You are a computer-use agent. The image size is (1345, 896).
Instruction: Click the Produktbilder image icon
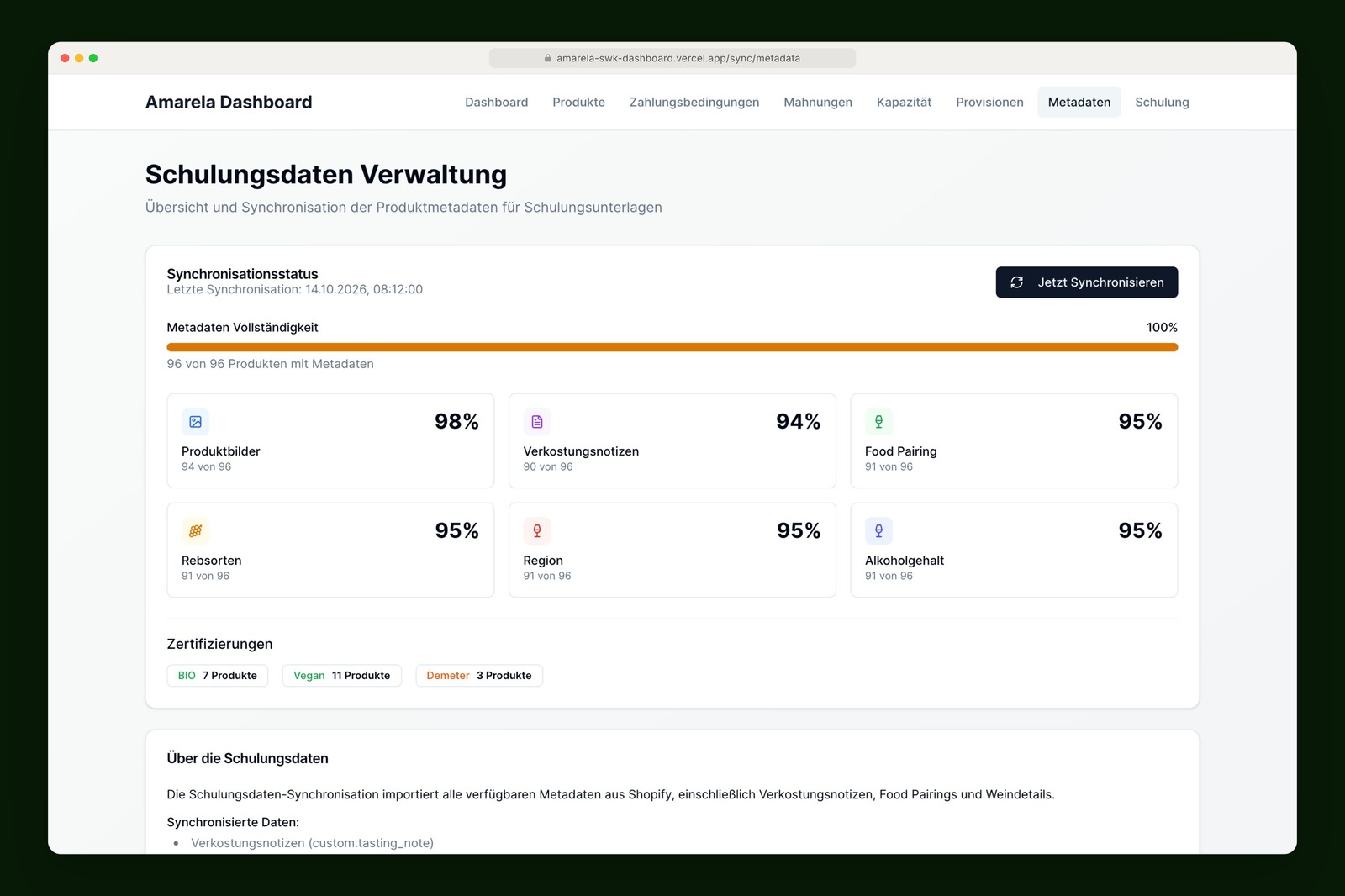tap(195, 422)
